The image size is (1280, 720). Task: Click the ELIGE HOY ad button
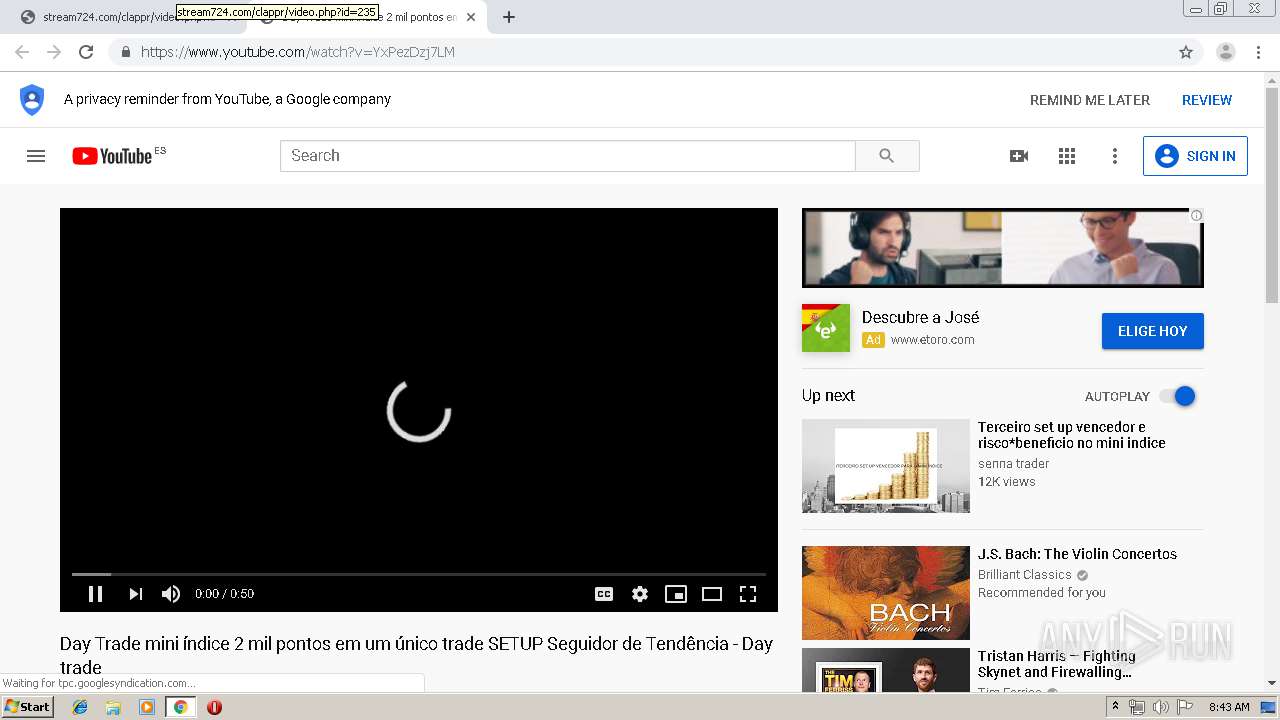point(1153,331)
